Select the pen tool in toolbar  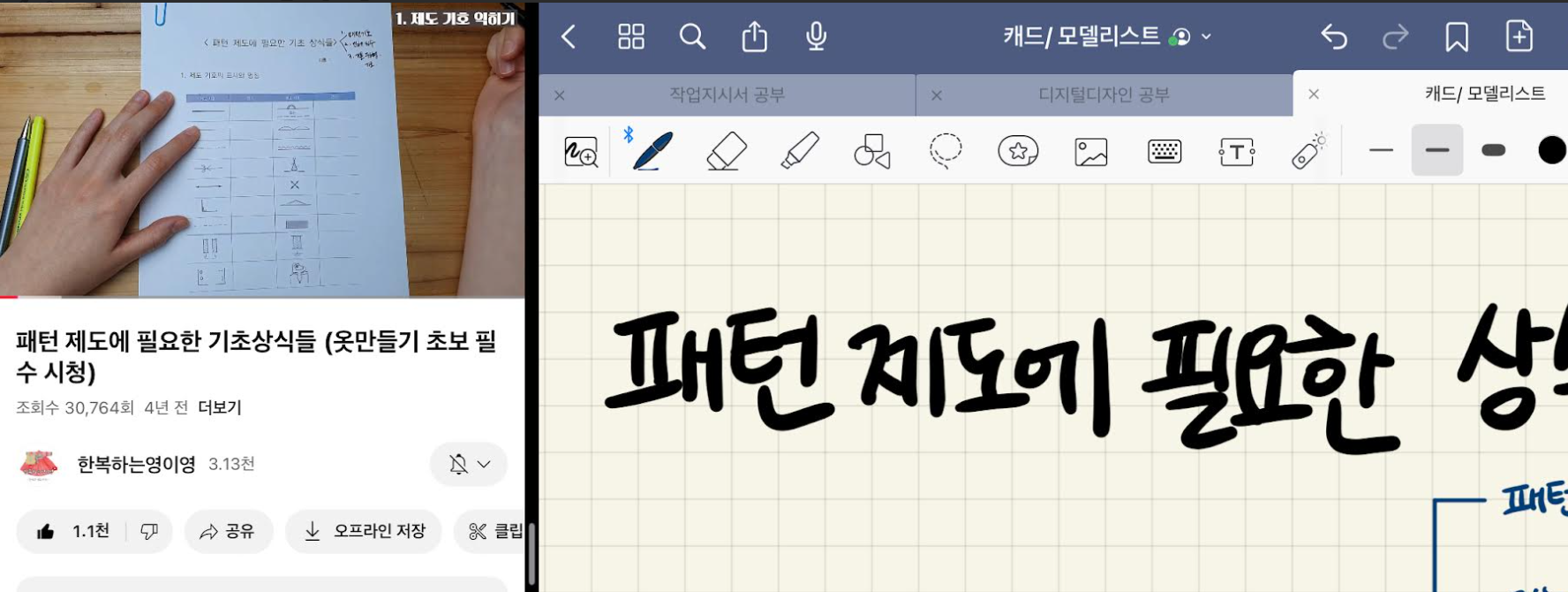(652, 151)
